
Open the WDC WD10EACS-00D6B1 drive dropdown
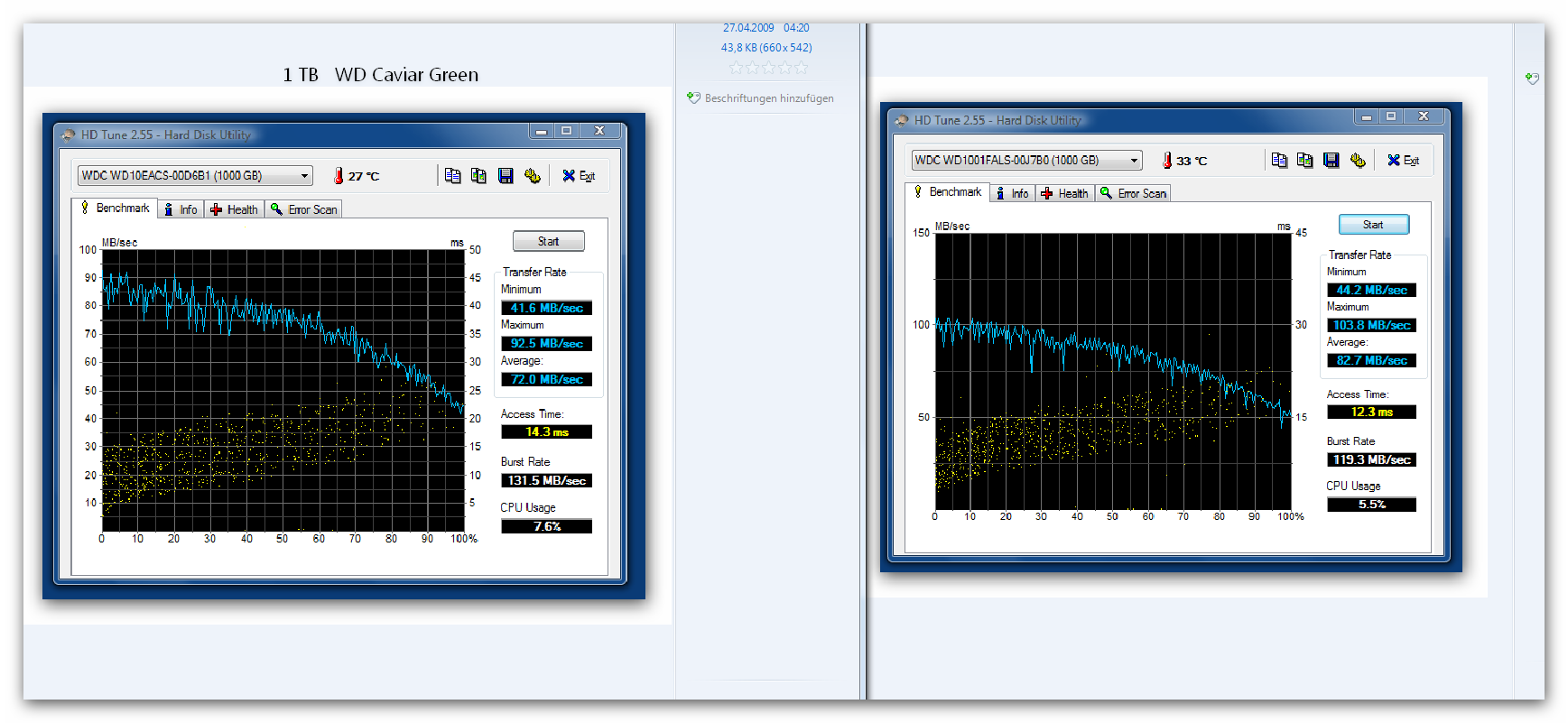[x=195, y=175]
